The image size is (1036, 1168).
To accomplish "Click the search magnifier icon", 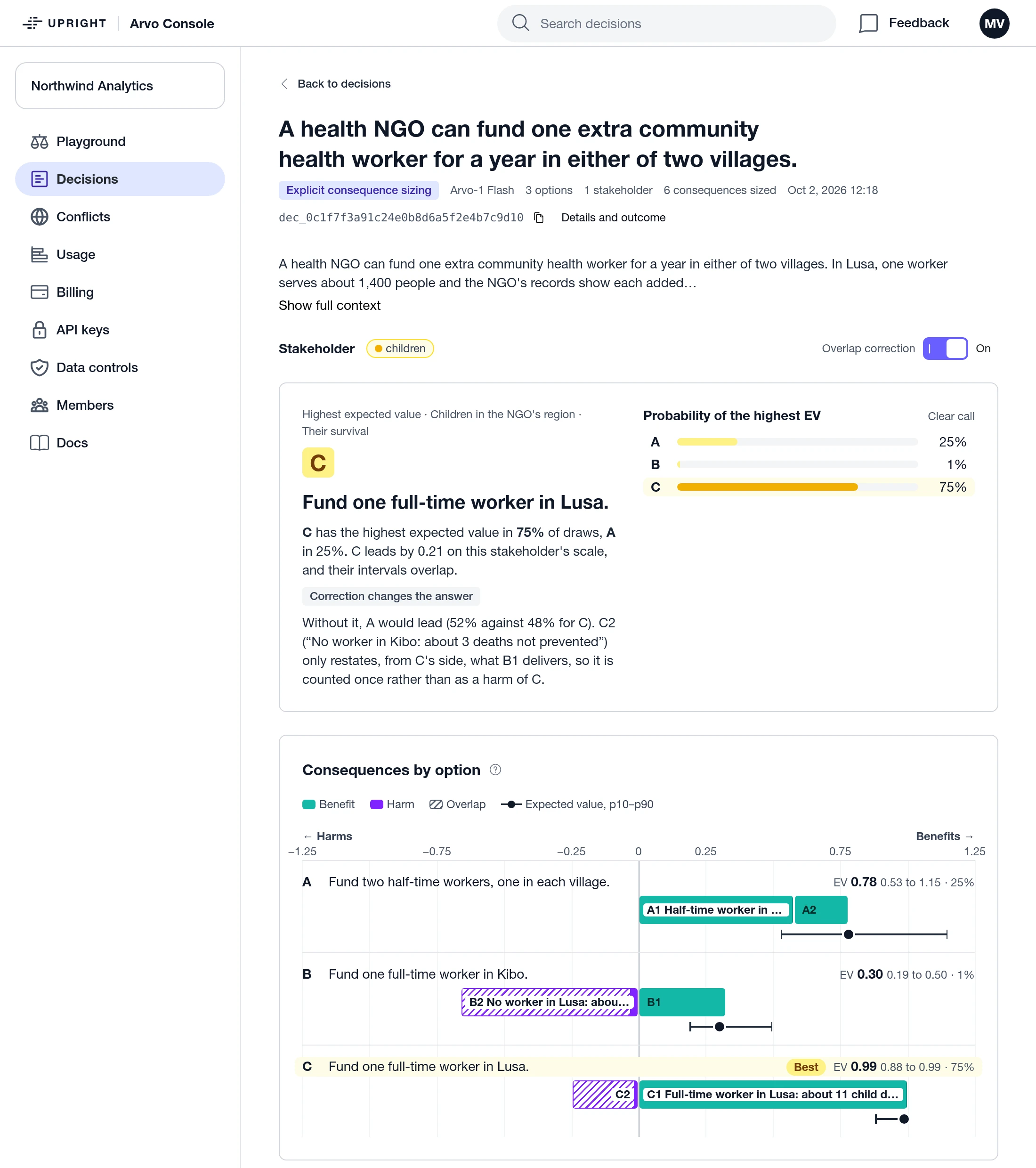I will click(x=520, y=23).
